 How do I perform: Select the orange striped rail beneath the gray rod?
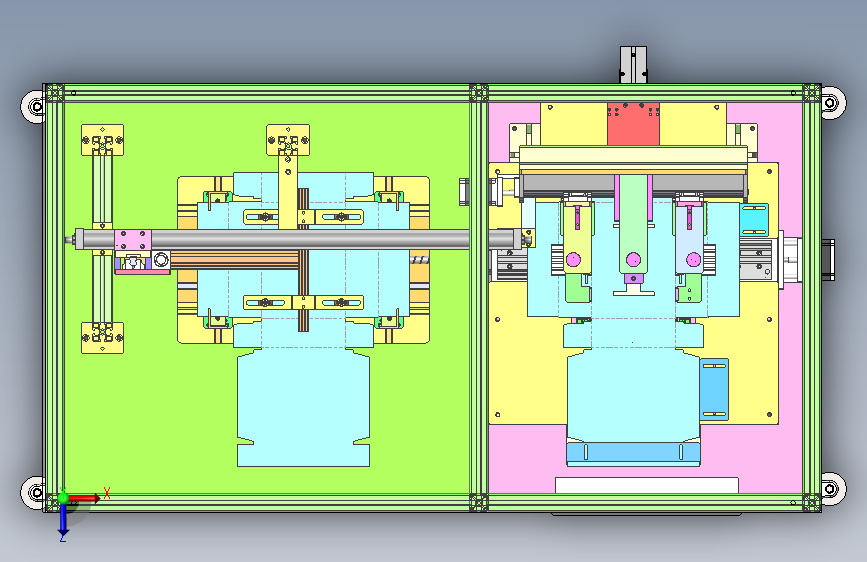(235, 259)
